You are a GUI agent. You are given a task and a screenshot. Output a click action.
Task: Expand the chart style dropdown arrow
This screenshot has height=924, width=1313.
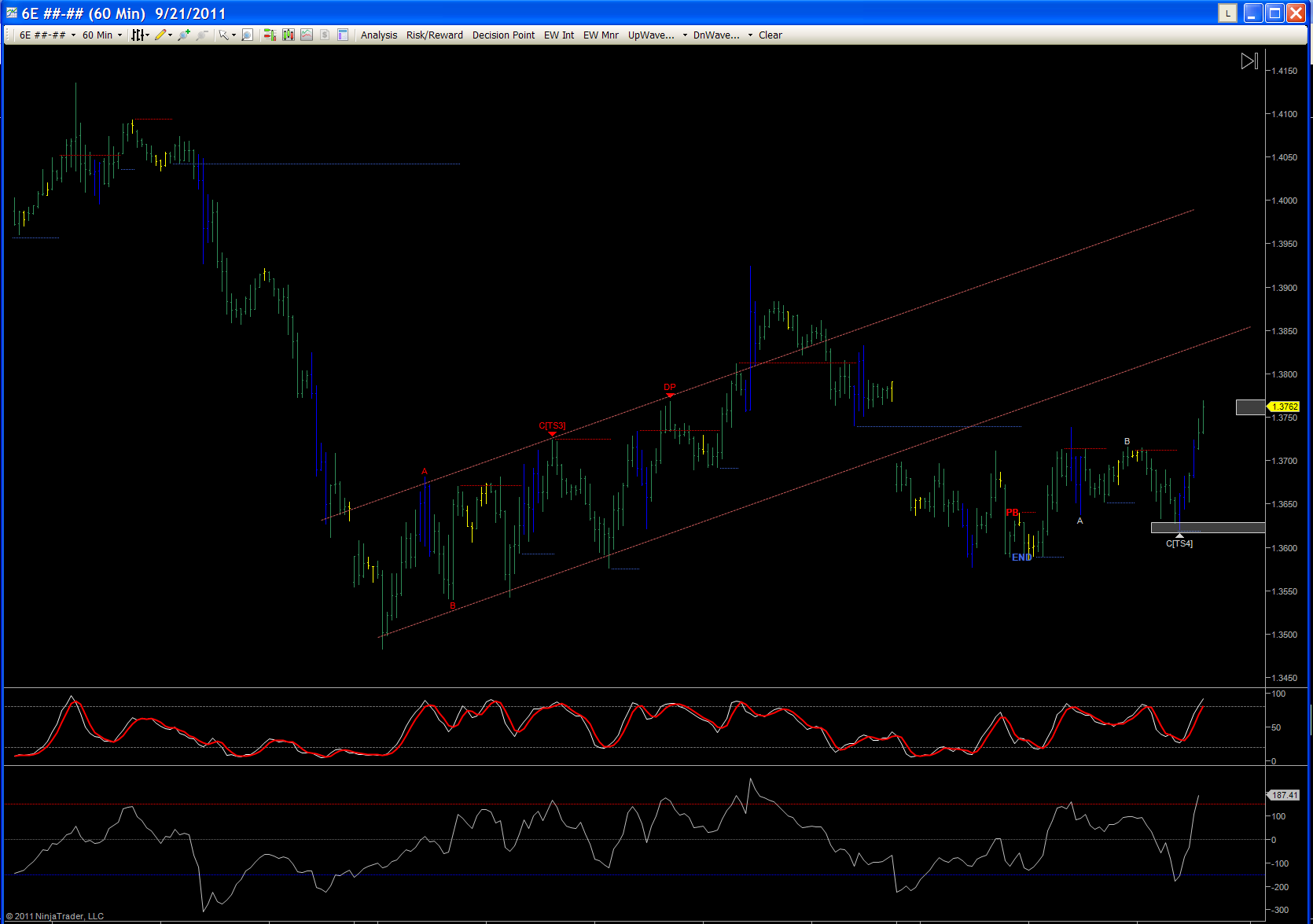pyautogui.click(x=147, y=35)
